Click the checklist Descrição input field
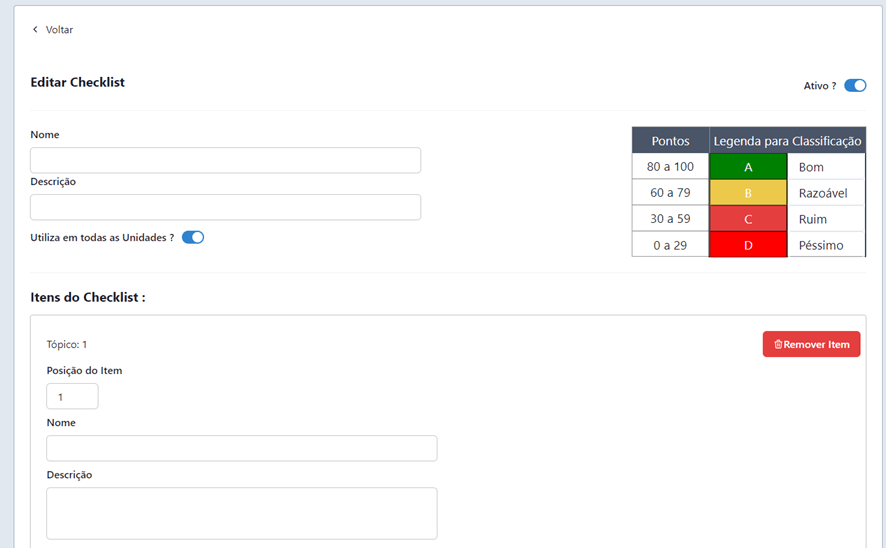 [225, 207]
